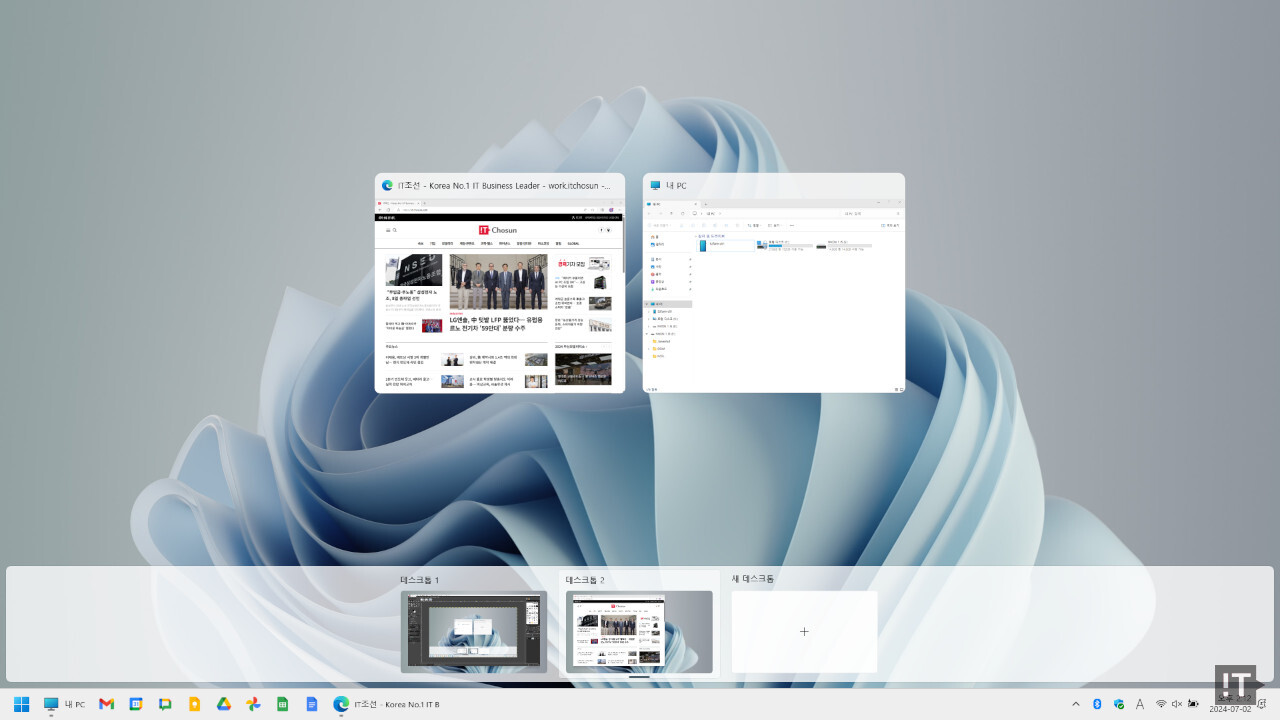Click the Bluetooth tray icon
Image resolution: width=1280 pixels, height=720 pixels.
[x=1097, y=704]
